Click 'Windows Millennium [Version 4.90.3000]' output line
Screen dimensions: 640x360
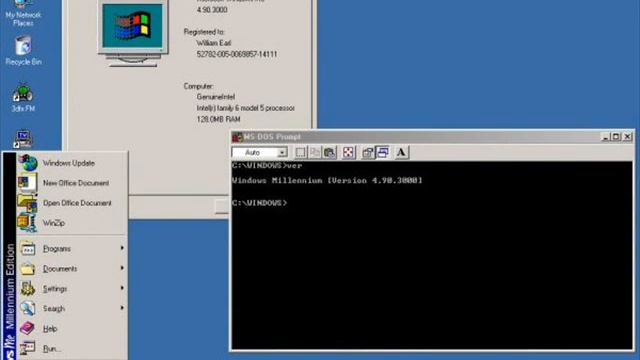pos(327,180)
